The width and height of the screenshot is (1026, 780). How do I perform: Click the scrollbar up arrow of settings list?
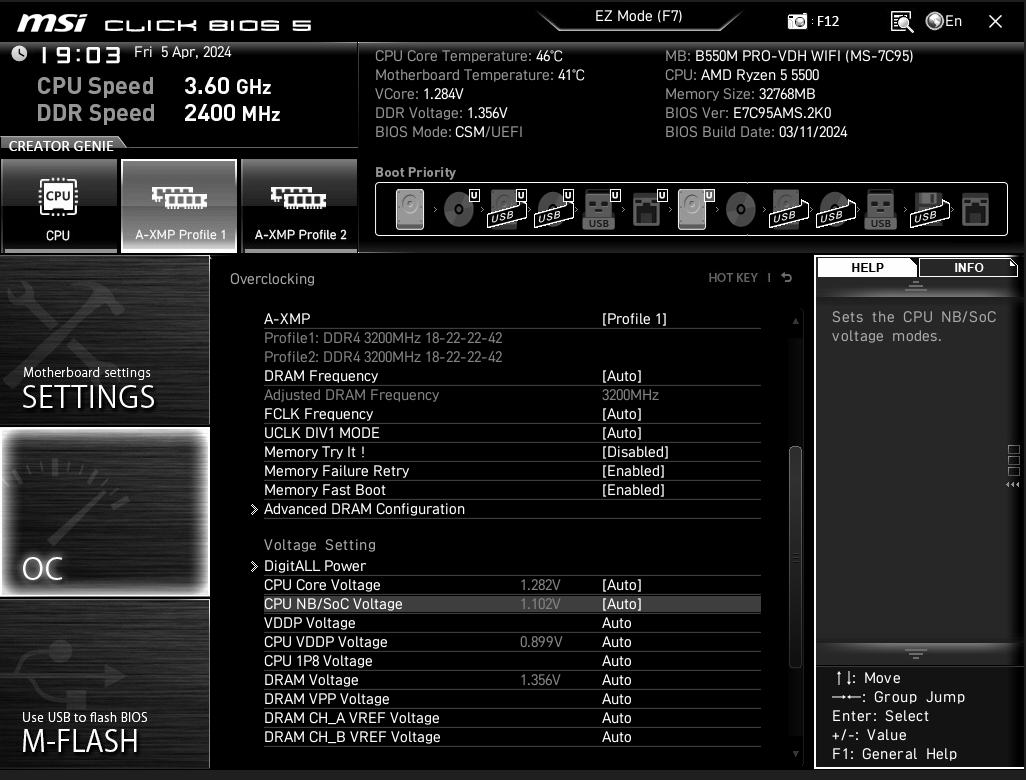pyautogui.click(x=796, y=321)
